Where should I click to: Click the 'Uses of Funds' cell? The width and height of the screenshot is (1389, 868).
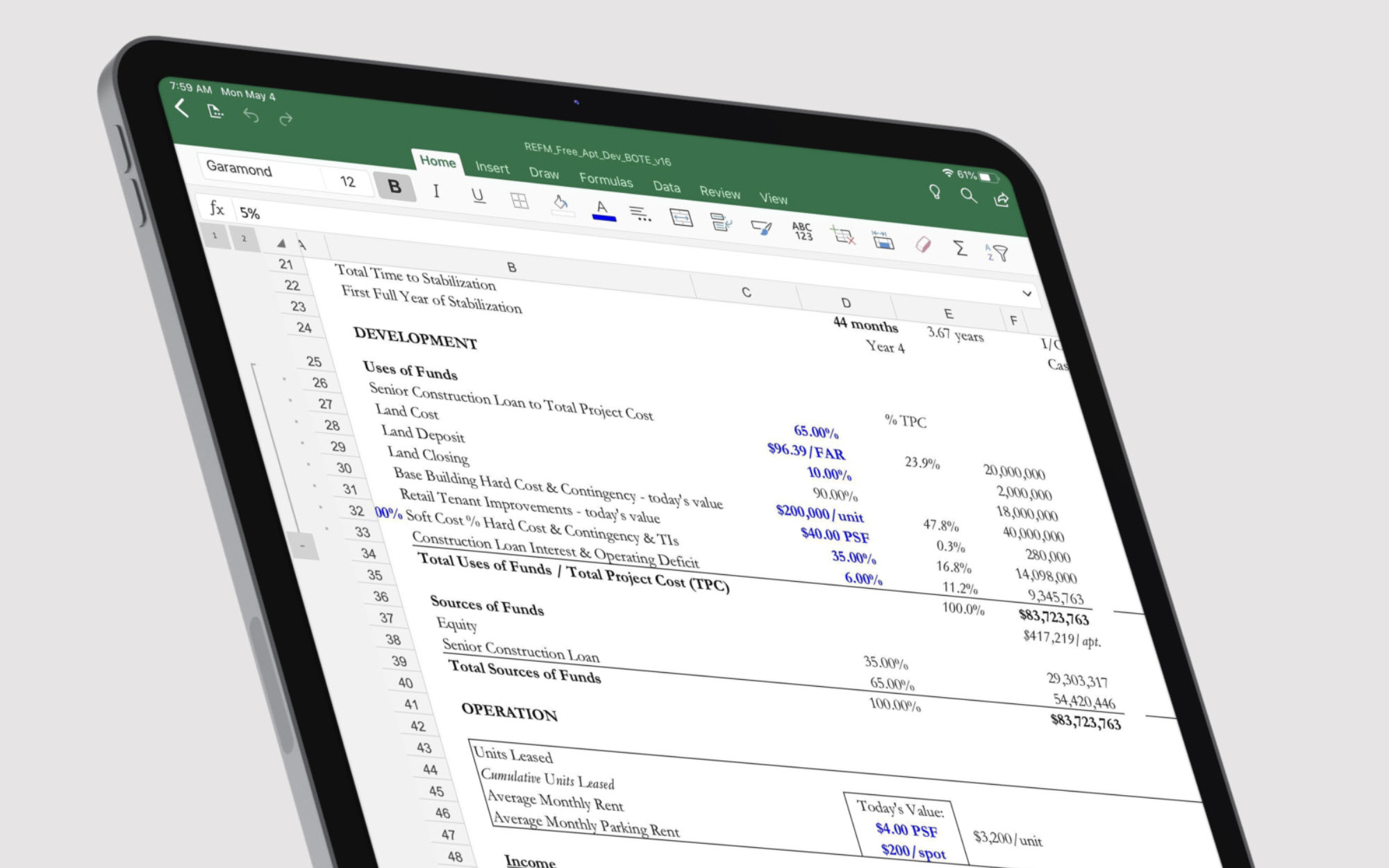410,370
